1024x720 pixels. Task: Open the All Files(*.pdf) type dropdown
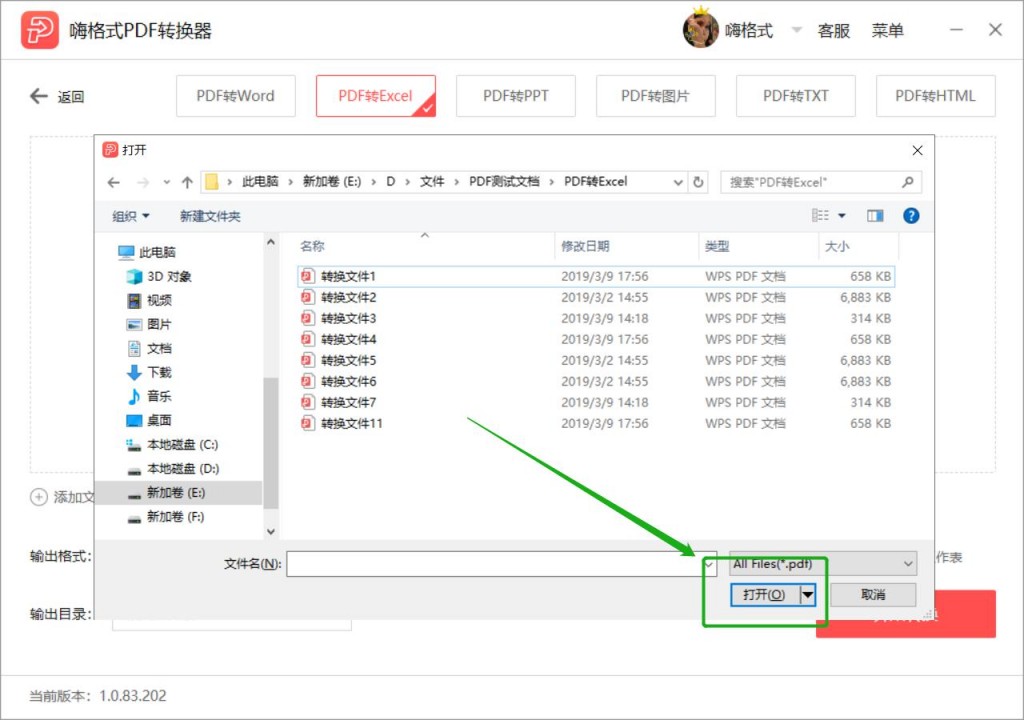coord(822,563)
